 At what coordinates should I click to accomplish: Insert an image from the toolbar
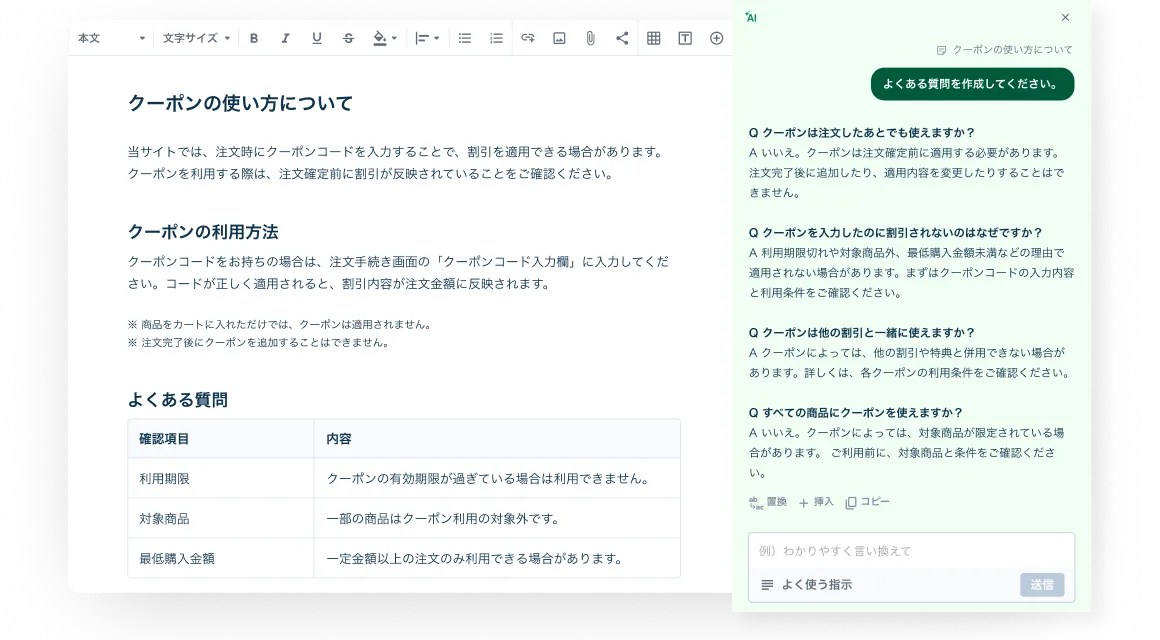tap(559, 38)
